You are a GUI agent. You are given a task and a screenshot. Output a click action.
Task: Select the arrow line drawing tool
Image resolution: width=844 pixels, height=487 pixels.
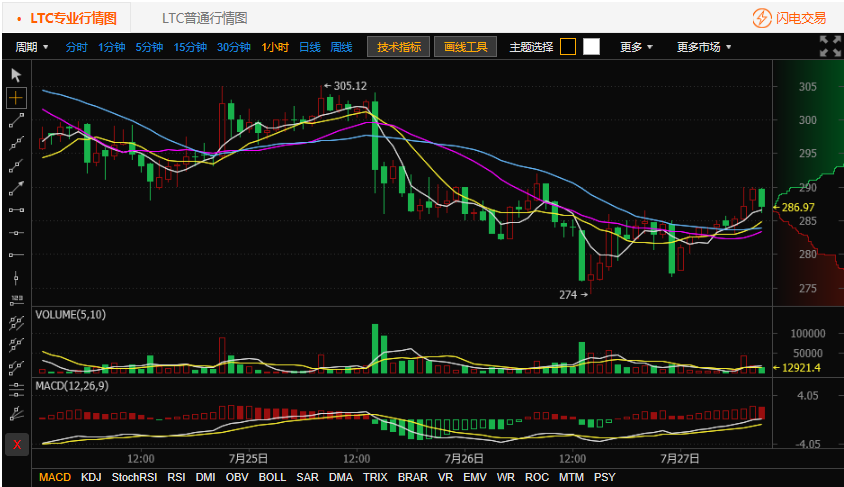(x=16, y=188)
